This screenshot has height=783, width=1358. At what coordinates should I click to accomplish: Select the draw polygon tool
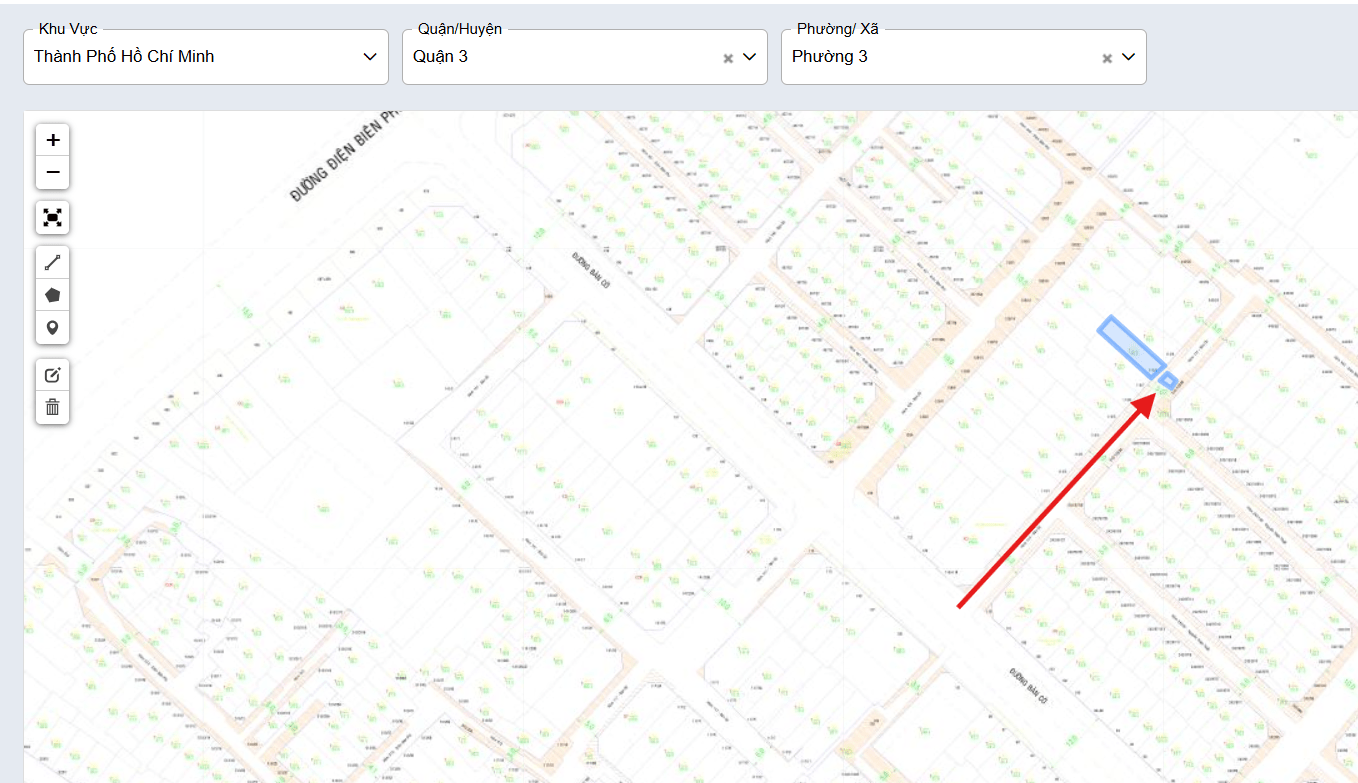click(x=53, y=295)
